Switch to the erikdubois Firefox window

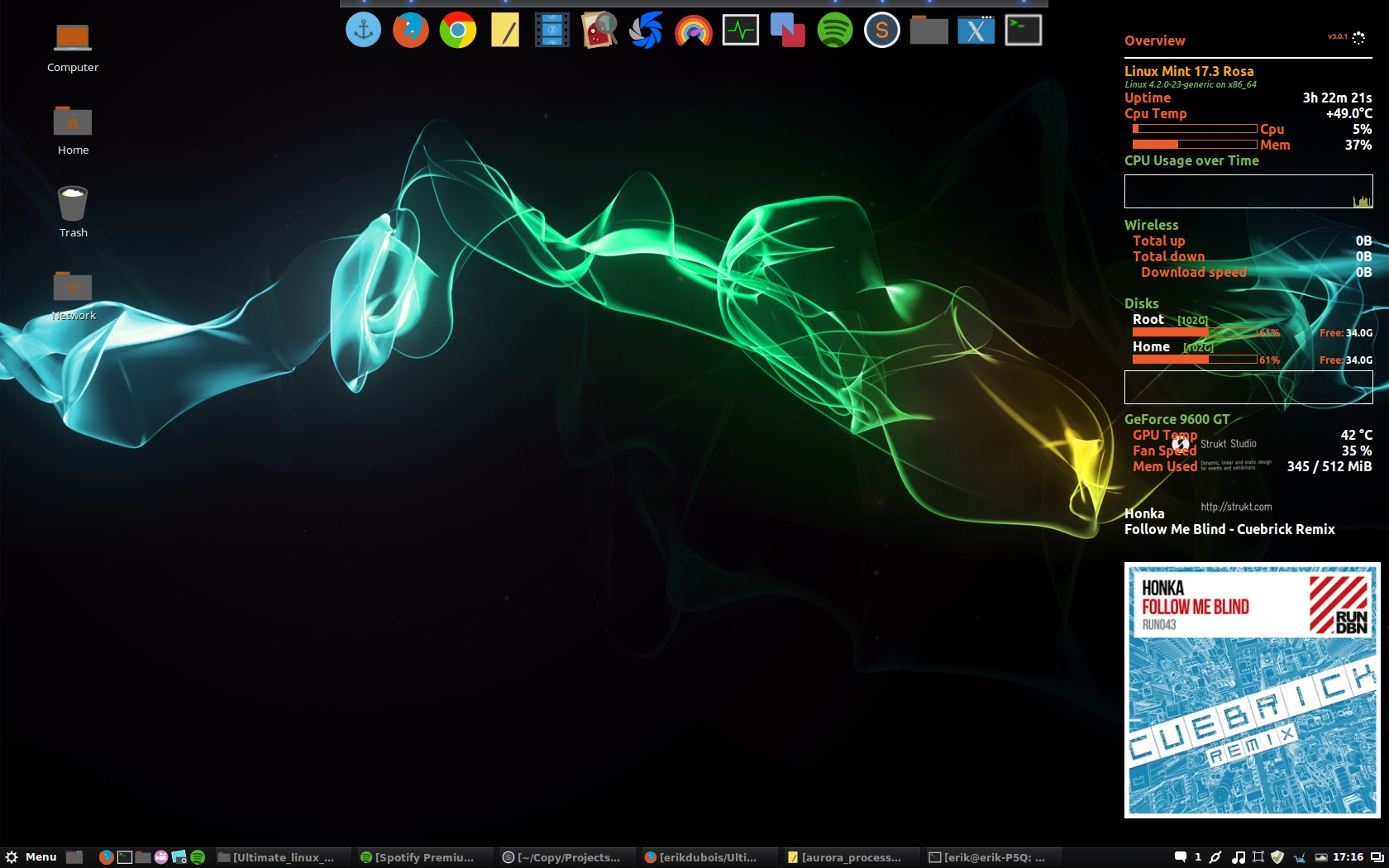(708, 857)
